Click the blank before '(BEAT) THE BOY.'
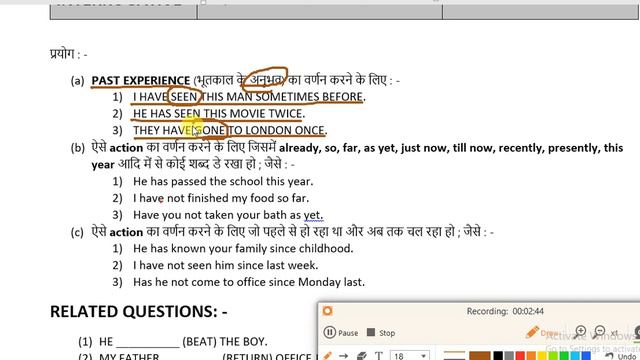The height and width of the screenshot is (360, 640). click(x=148, y=342)
